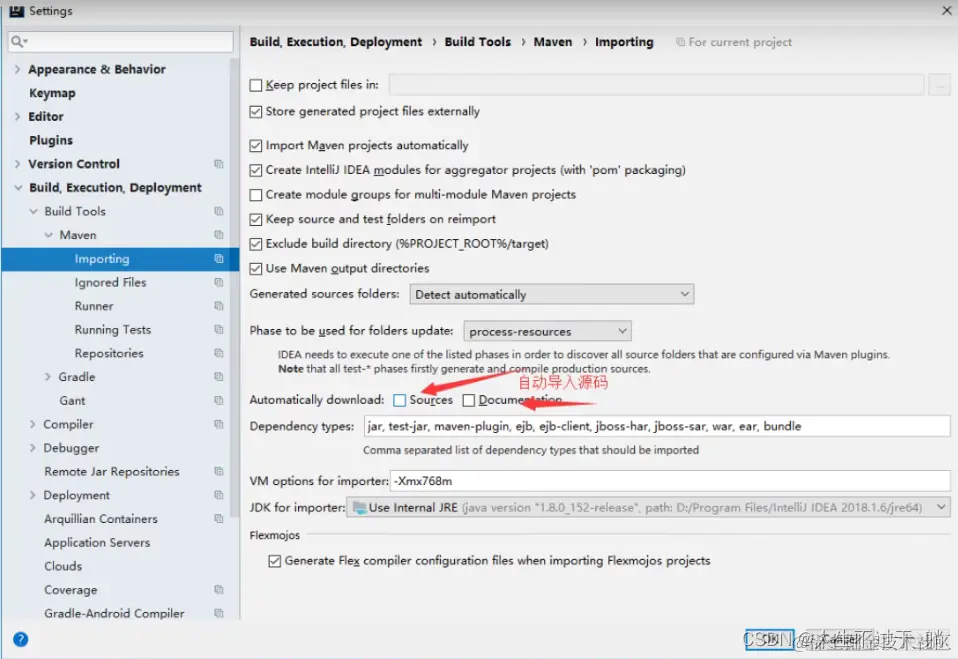The height and width of the screenshot is (659, 958).
Task: Click the help question mark icon
Action: (20, 639)
